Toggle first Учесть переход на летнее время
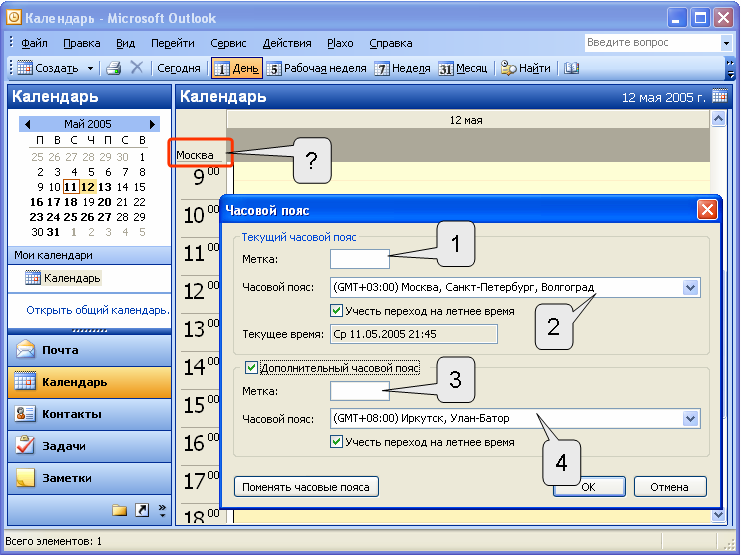 pos(336,311)
